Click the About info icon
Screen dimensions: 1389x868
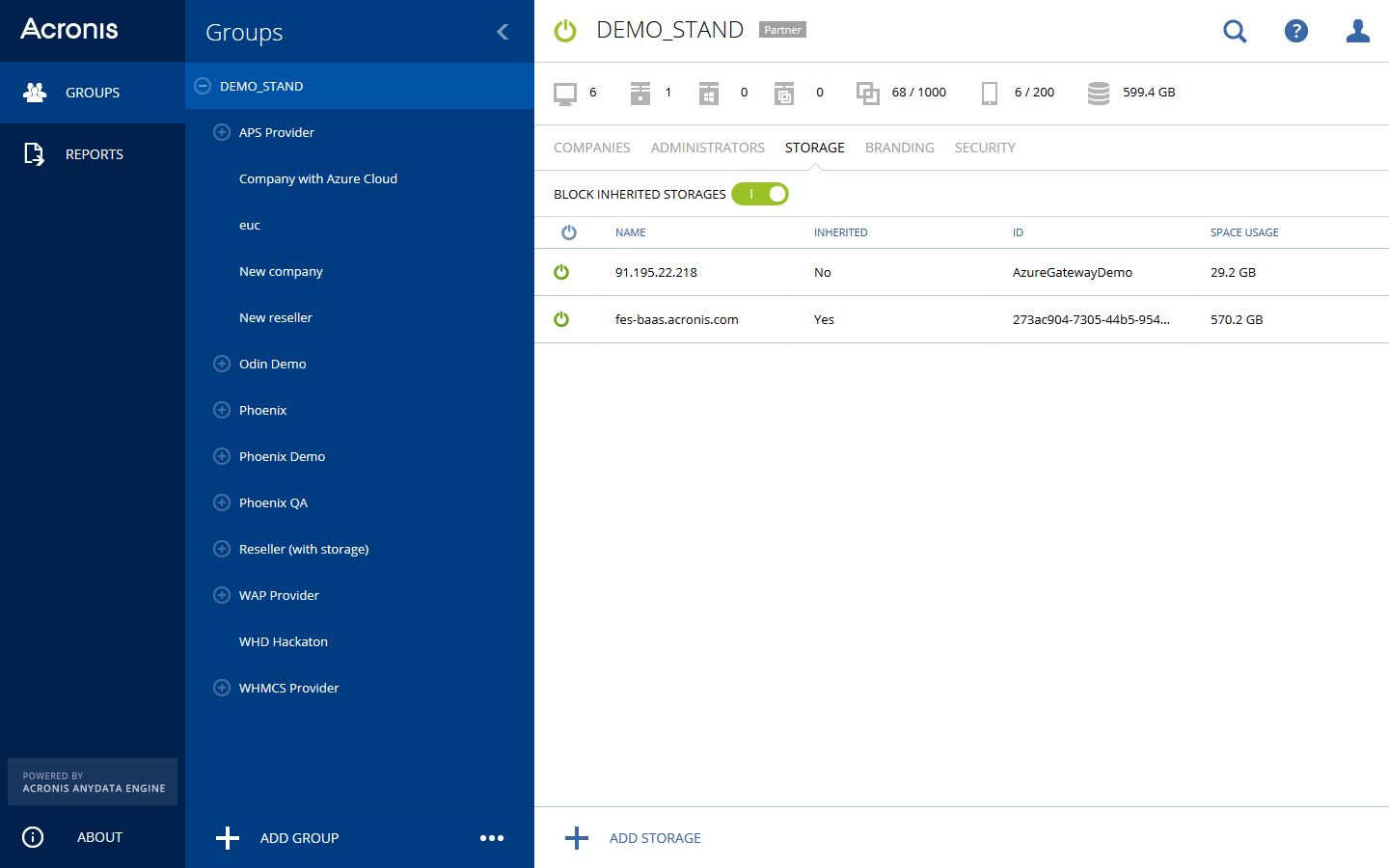pos(33,837)
